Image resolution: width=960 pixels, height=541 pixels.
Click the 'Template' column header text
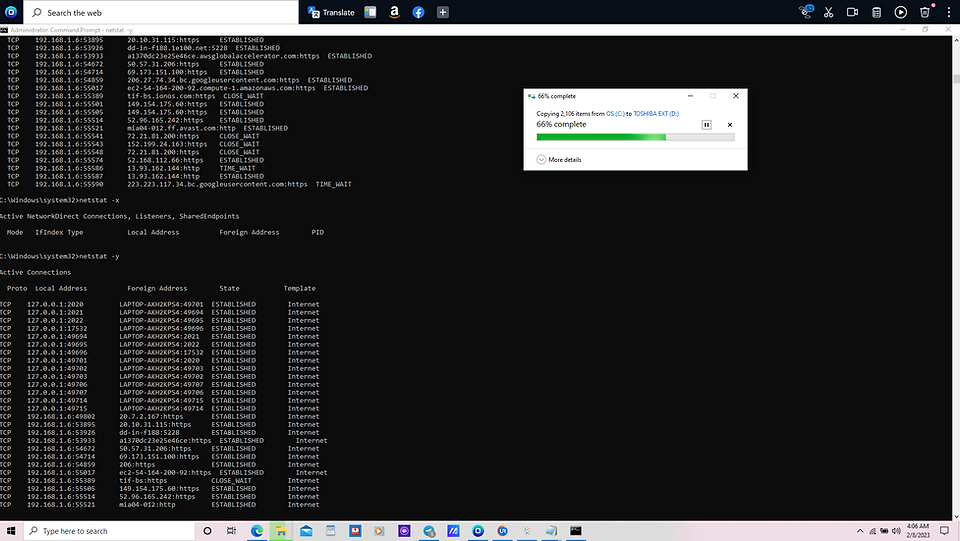[299, 288]
